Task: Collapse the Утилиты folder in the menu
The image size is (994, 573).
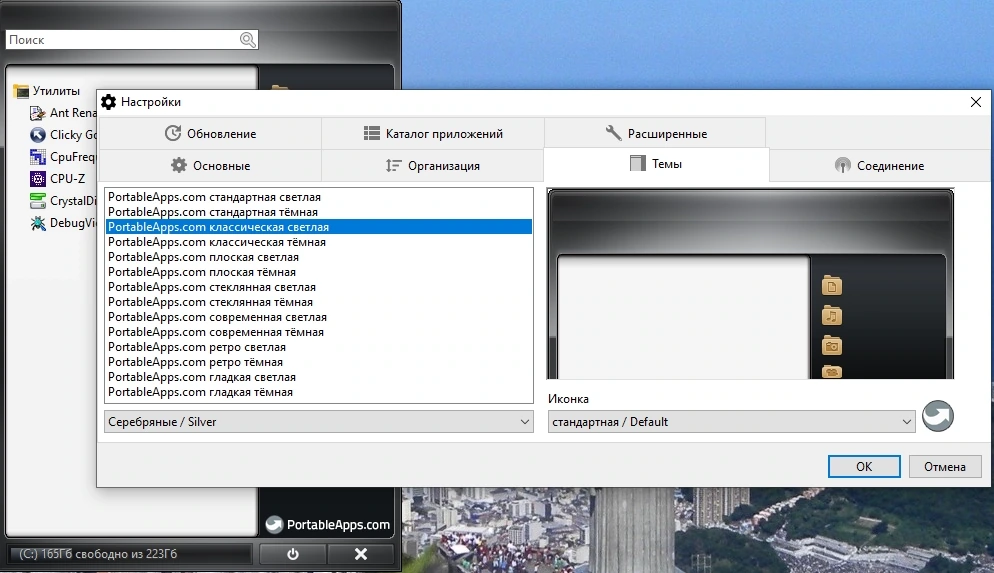Action: coord(46,91)
